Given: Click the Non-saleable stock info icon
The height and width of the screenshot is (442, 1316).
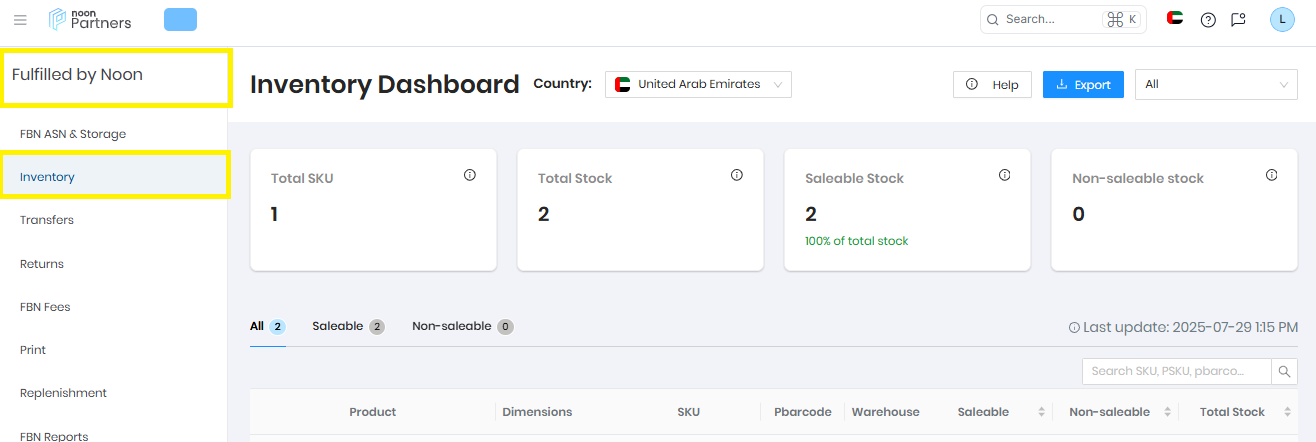Looking at the screenshot, I should (1272, 175).
